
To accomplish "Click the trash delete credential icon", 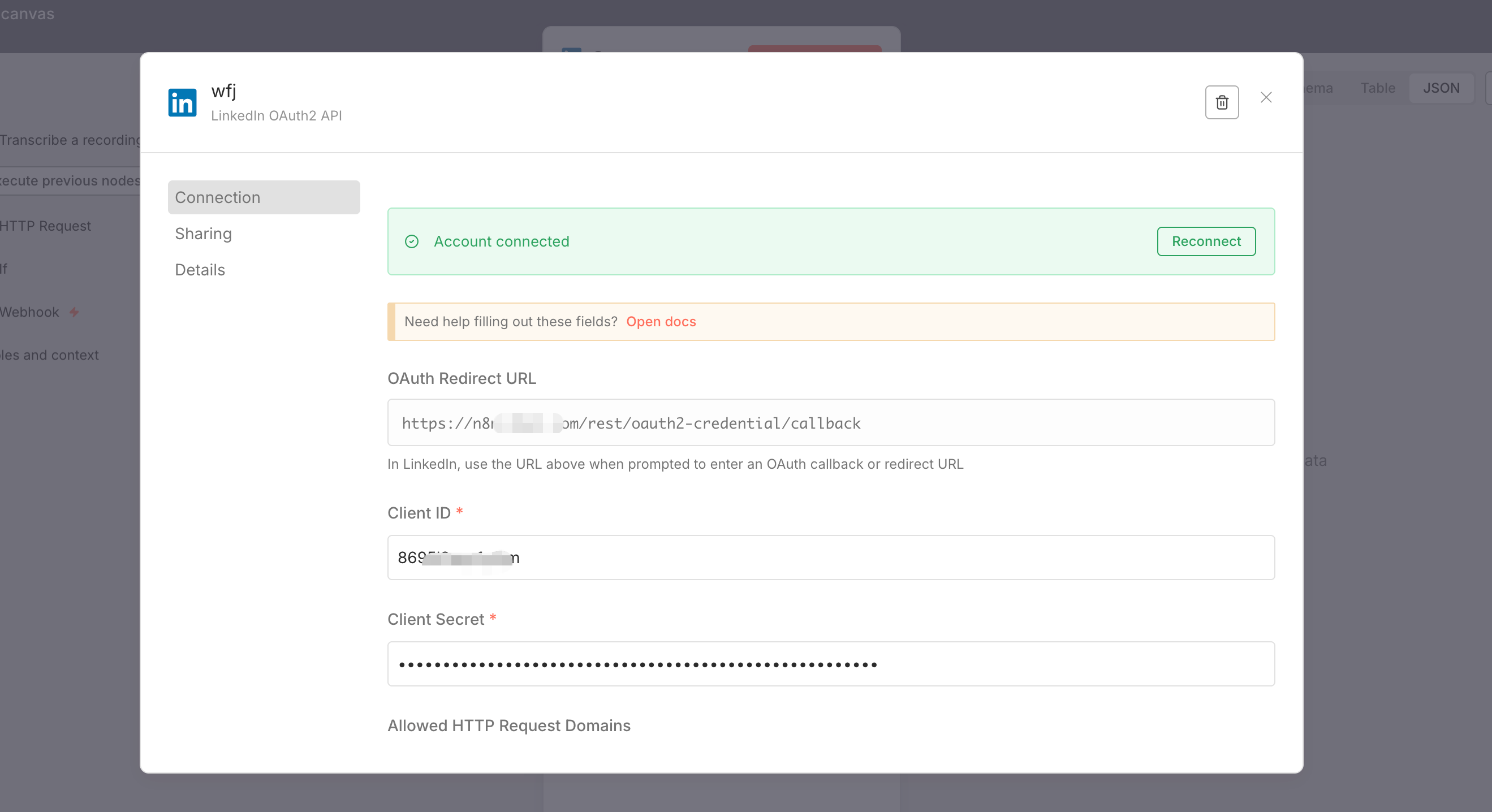I will pyautogui.click(x=1222, y=102).
